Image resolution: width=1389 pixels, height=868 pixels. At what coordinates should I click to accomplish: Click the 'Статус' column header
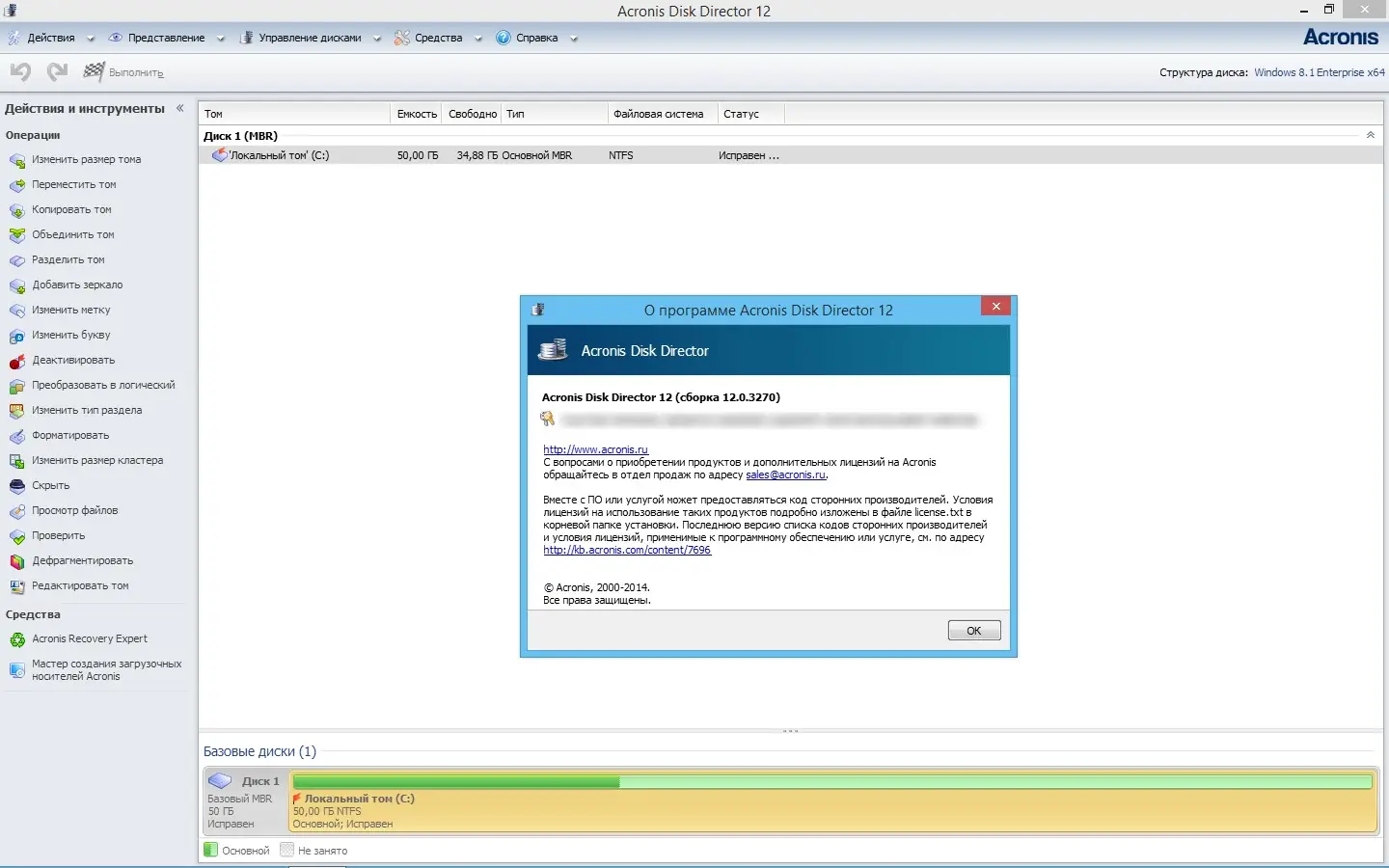tap(750, 114)
